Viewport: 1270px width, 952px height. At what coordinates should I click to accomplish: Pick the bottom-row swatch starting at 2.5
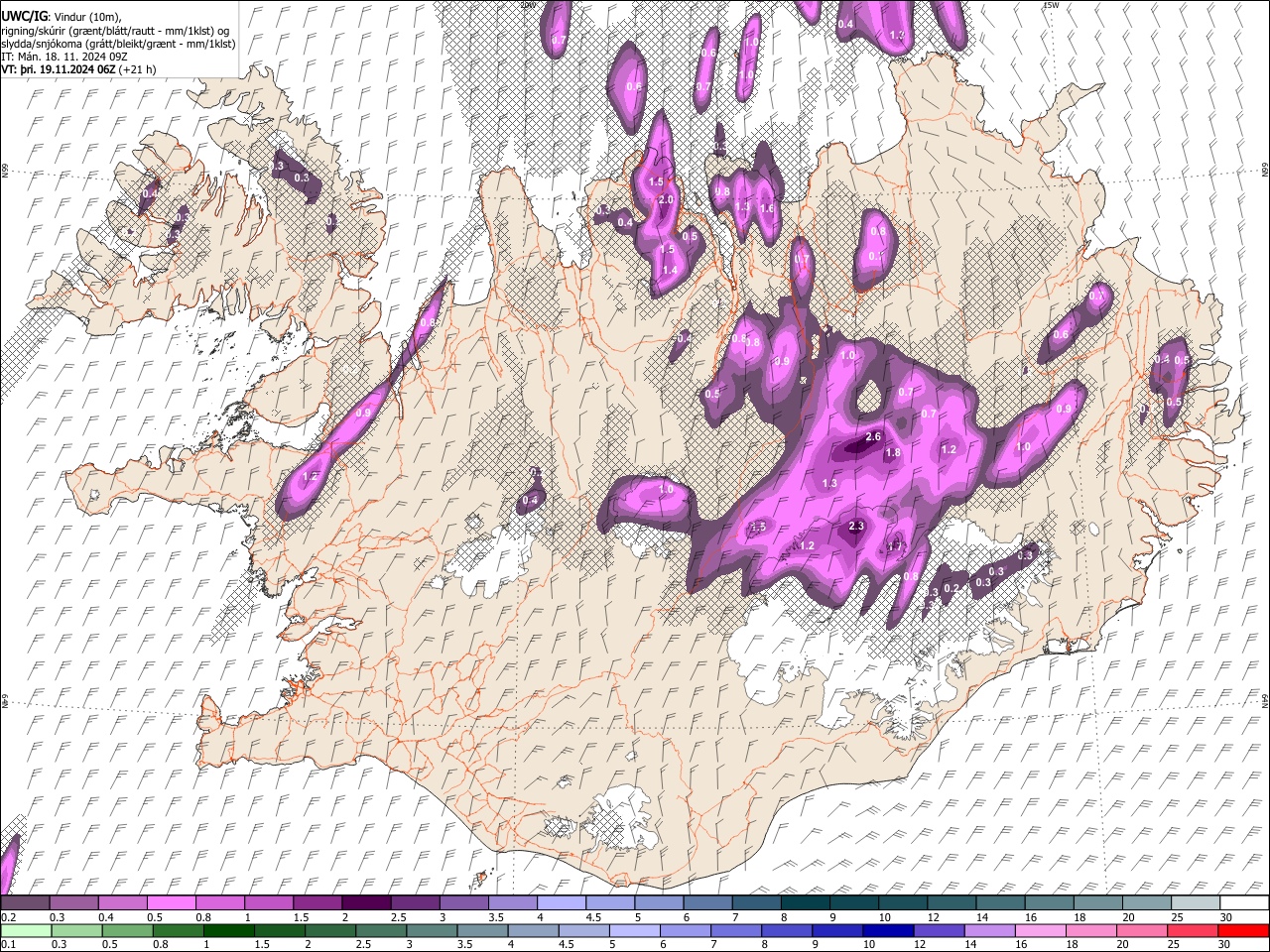coord(380,930)
